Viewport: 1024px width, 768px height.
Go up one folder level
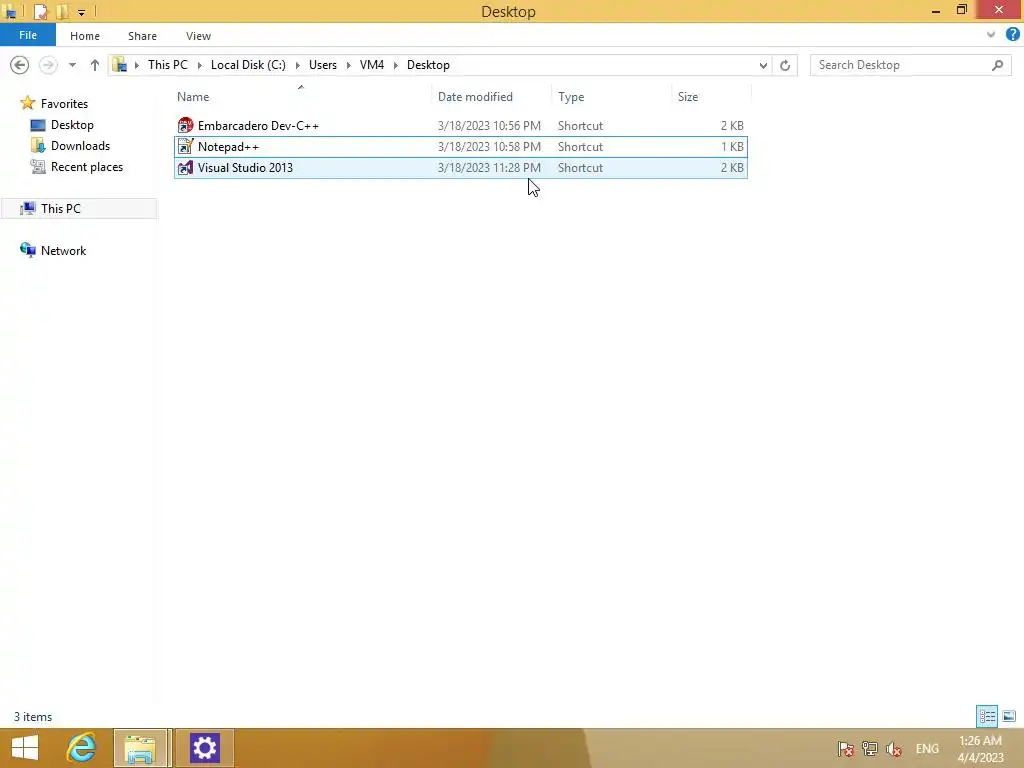tap(95, 65)
